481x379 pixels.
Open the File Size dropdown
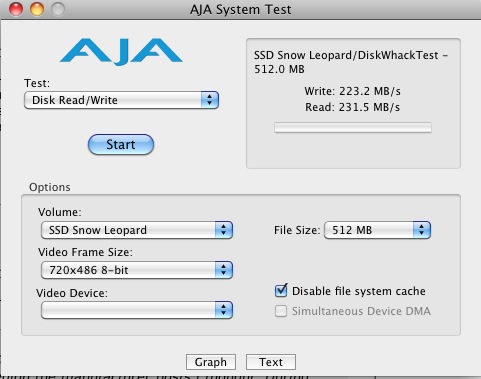(x=377, y=230)
